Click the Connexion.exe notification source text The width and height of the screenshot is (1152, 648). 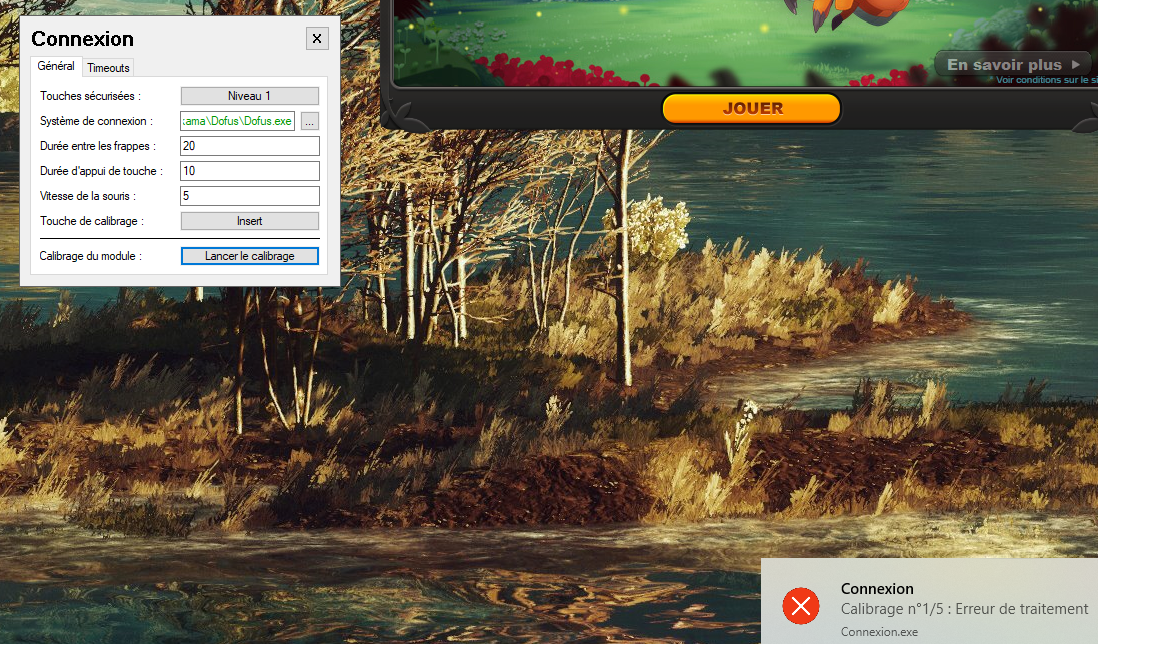coord(879,632)
